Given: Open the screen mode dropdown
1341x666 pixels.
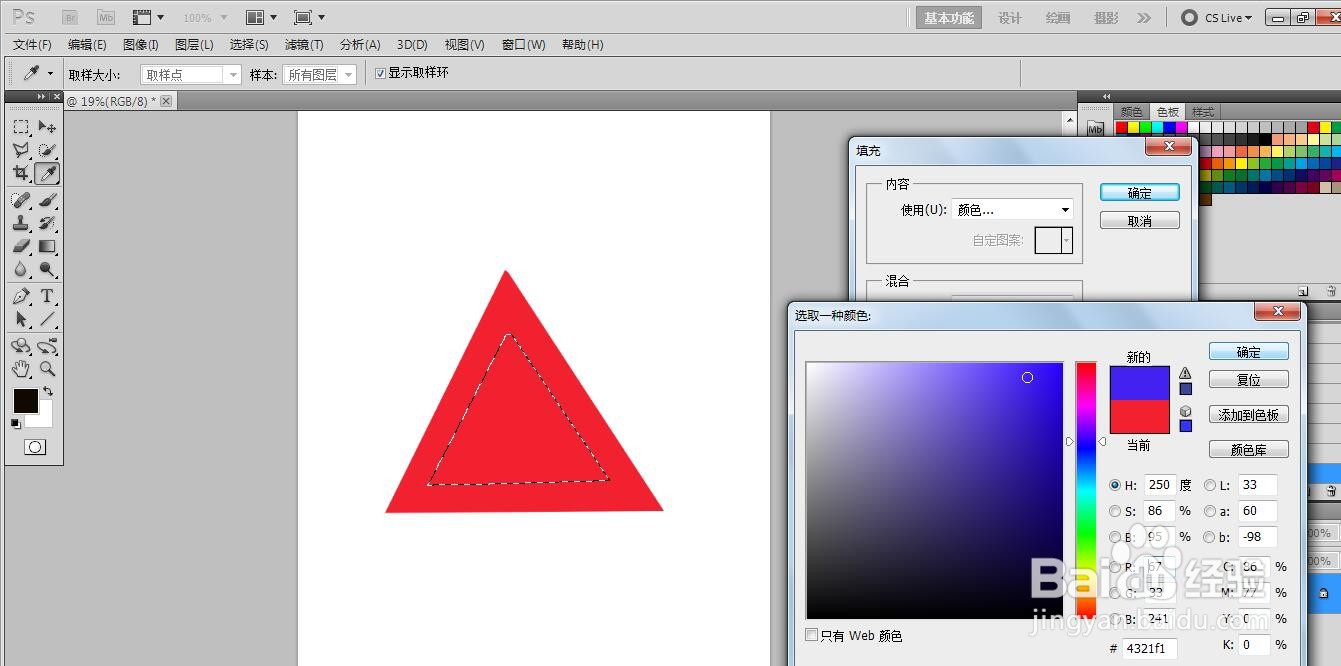Looking at the screenshot, I should point(309,18).
